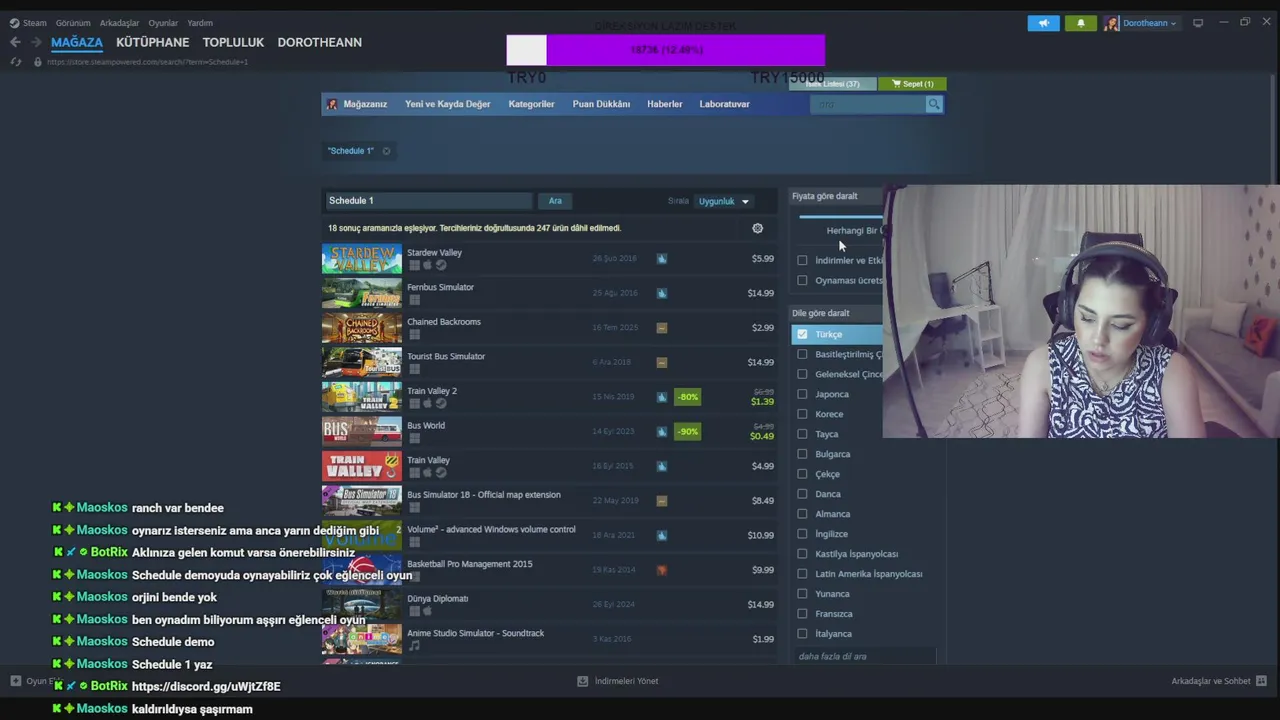The image size is (1280, 720).
Task: Click the Big Picture mode monitor icon
Action: pos(1198,23)
